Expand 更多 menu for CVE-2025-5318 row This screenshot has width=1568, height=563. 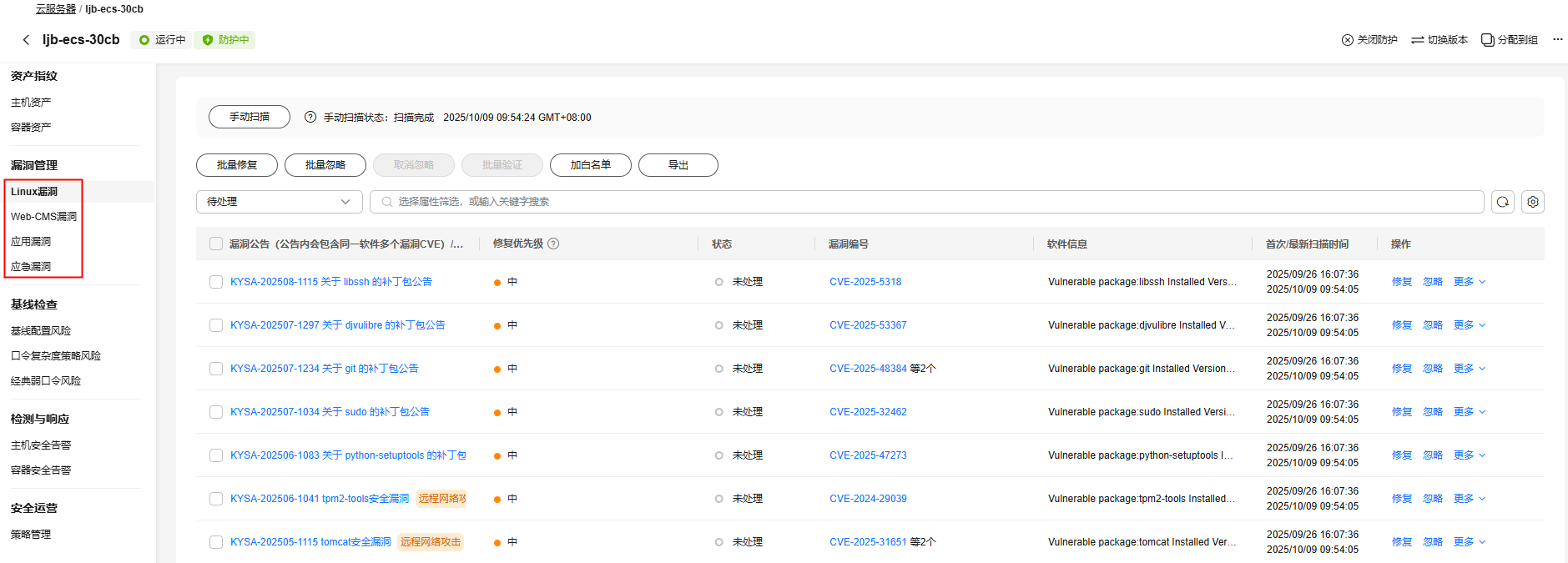point(1469,282)
